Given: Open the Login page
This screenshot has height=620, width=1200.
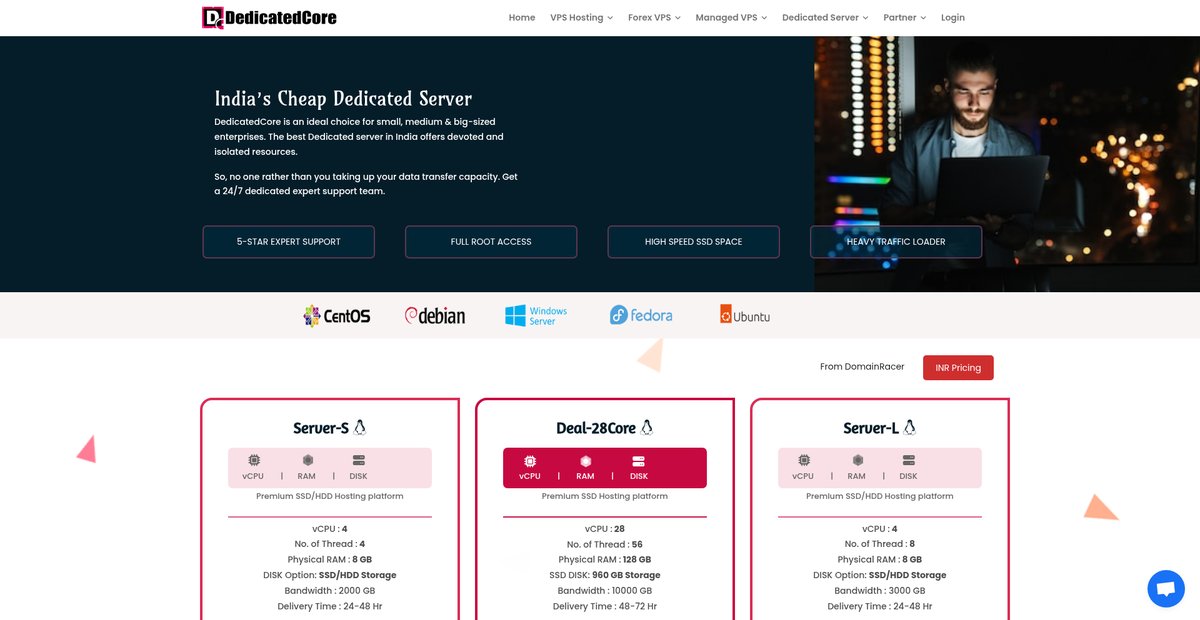Looking at the screenshot, I should pos(953,17).
